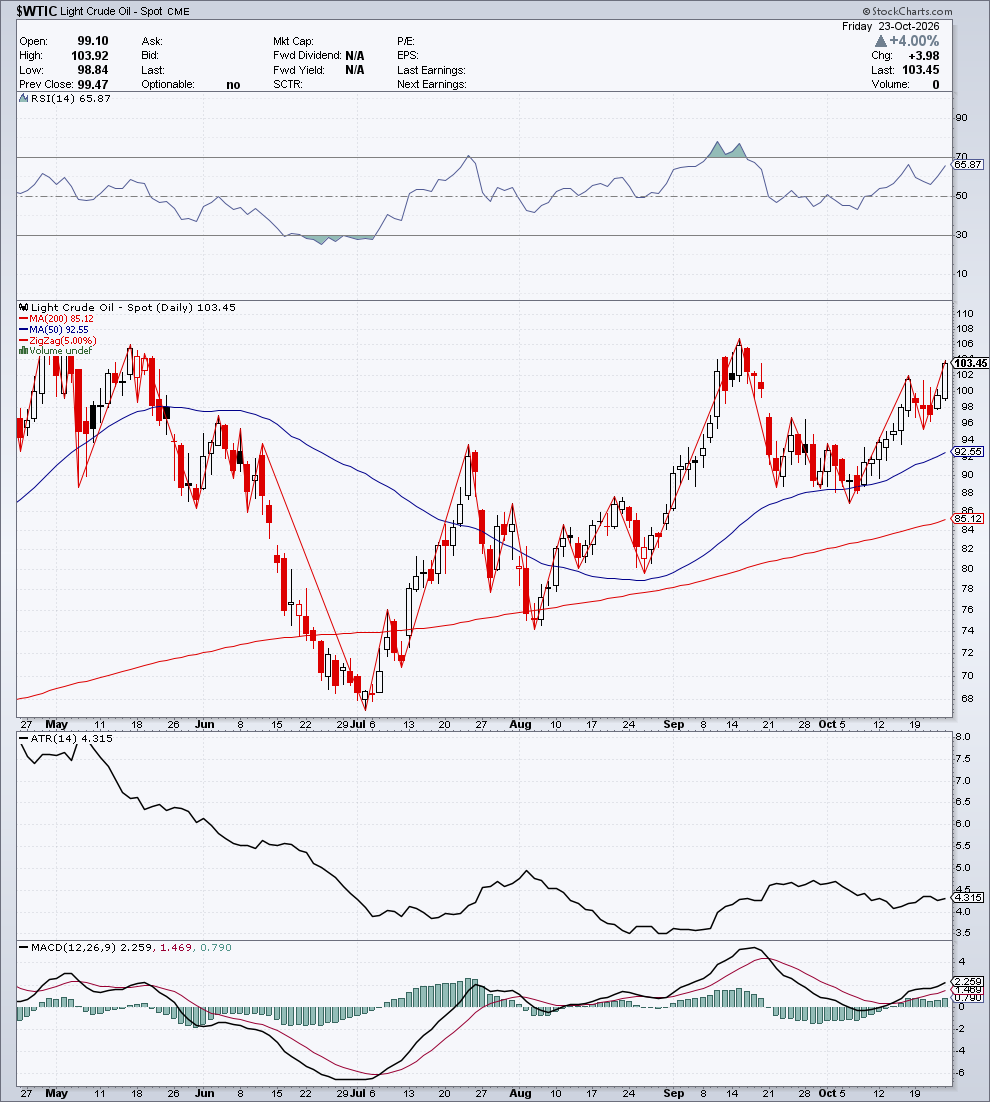Click the 2.259 MACD axis tag
Image resolution: width=990 pixels, height=1102 pixels.
pos(968,981)
